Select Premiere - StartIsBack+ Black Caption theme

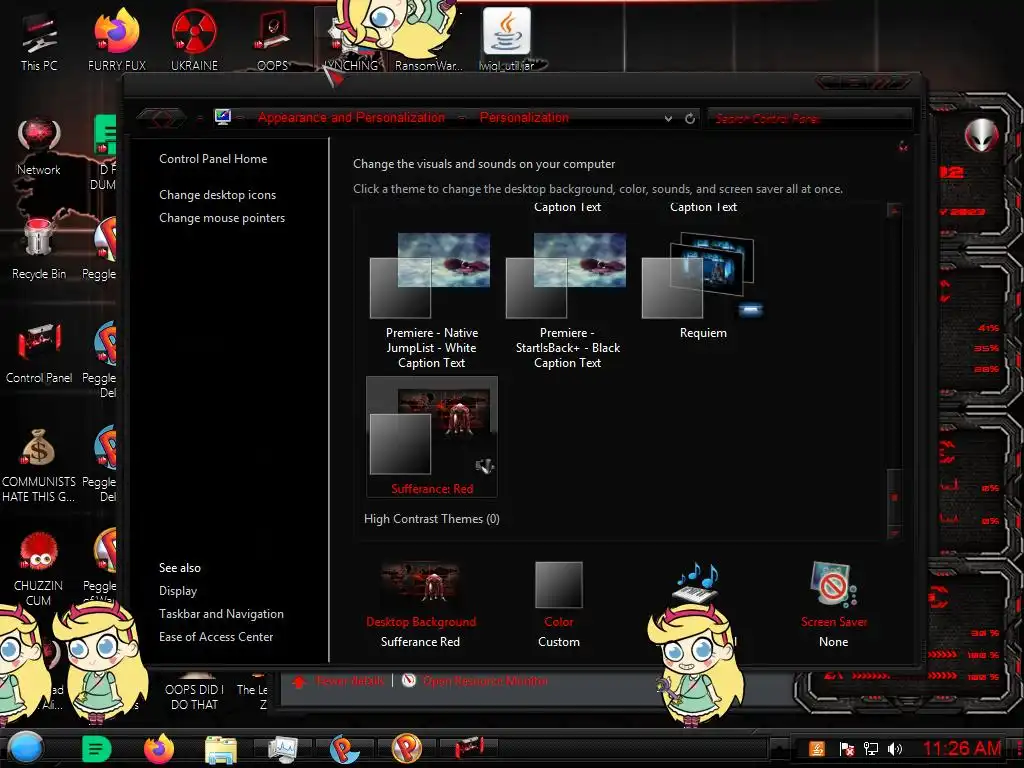pos(567,300)
